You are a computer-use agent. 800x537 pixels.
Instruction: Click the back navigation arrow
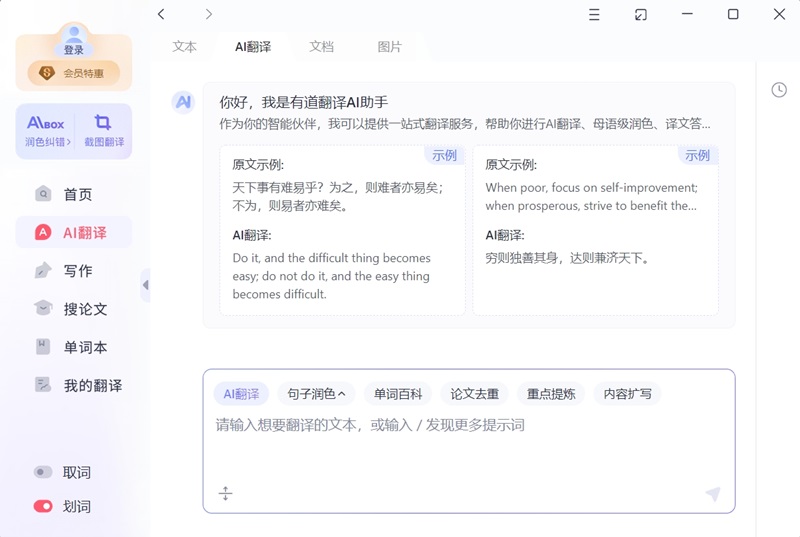point(162,14)
